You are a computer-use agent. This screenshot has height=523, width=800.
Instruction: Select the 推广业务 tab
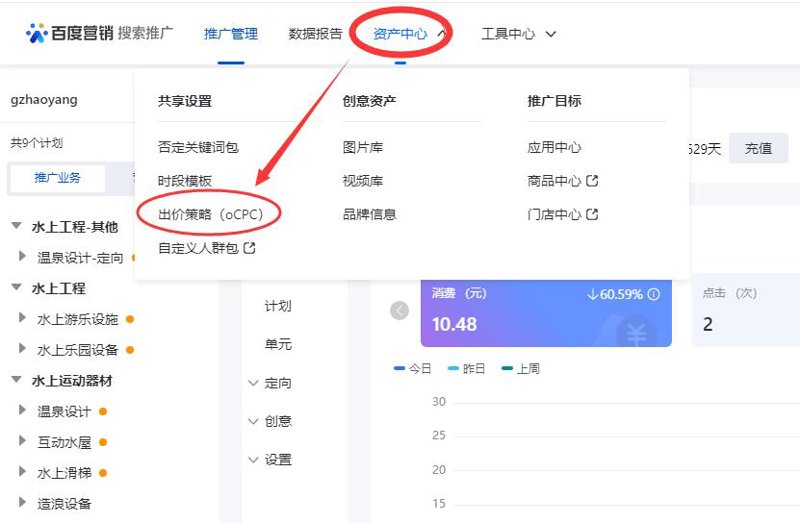[57, 178]
